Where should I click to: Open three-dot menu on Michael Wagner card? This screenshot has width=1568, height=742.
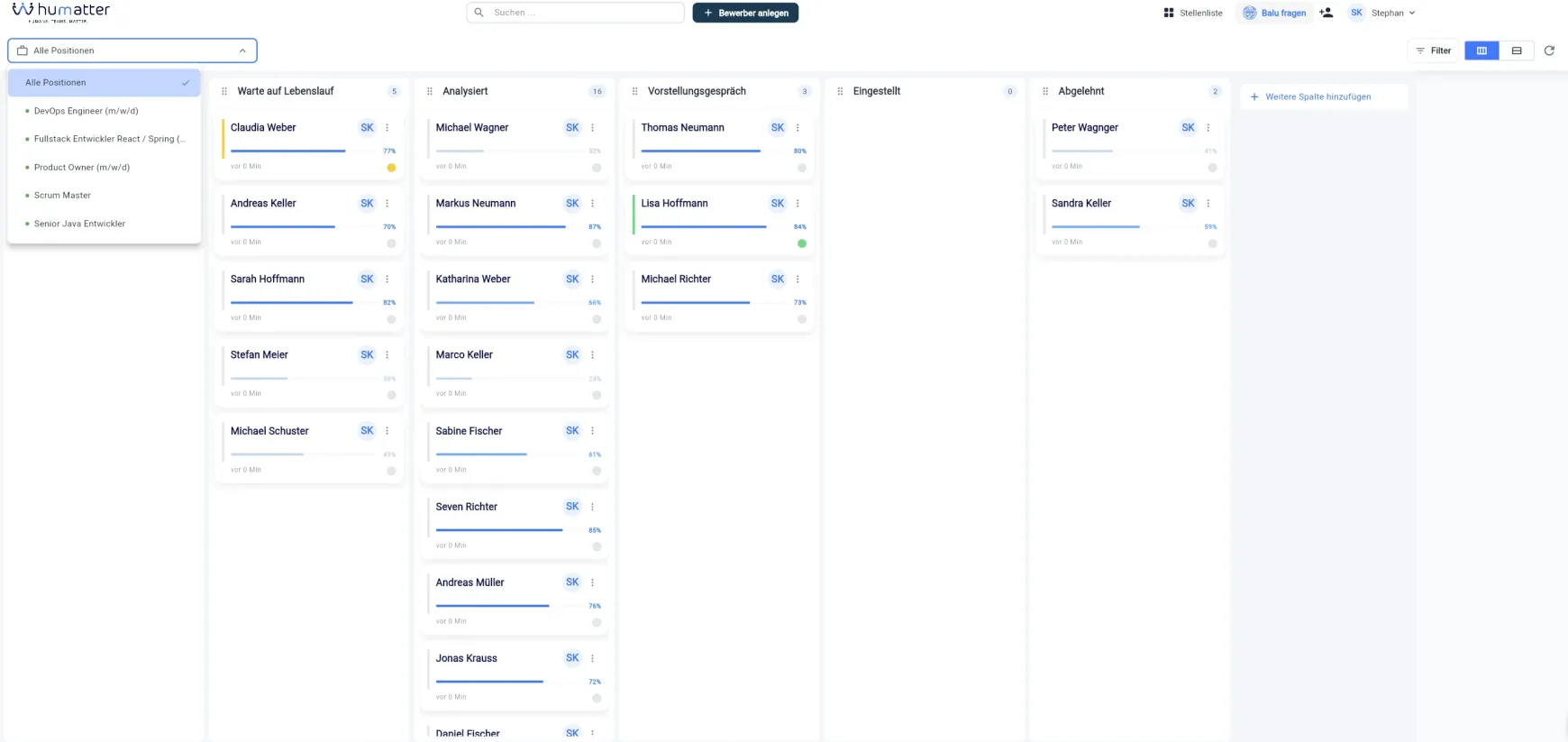pos(593,128)
